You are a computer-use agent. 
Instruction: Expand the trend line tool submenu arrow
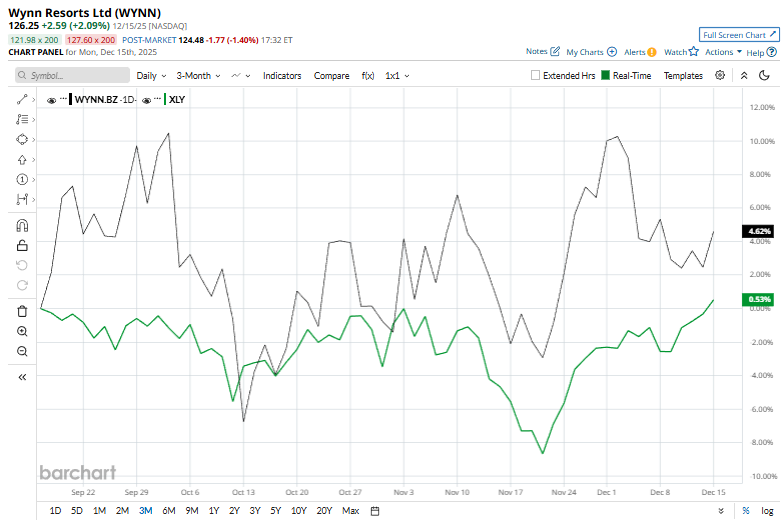pos(33,100)
